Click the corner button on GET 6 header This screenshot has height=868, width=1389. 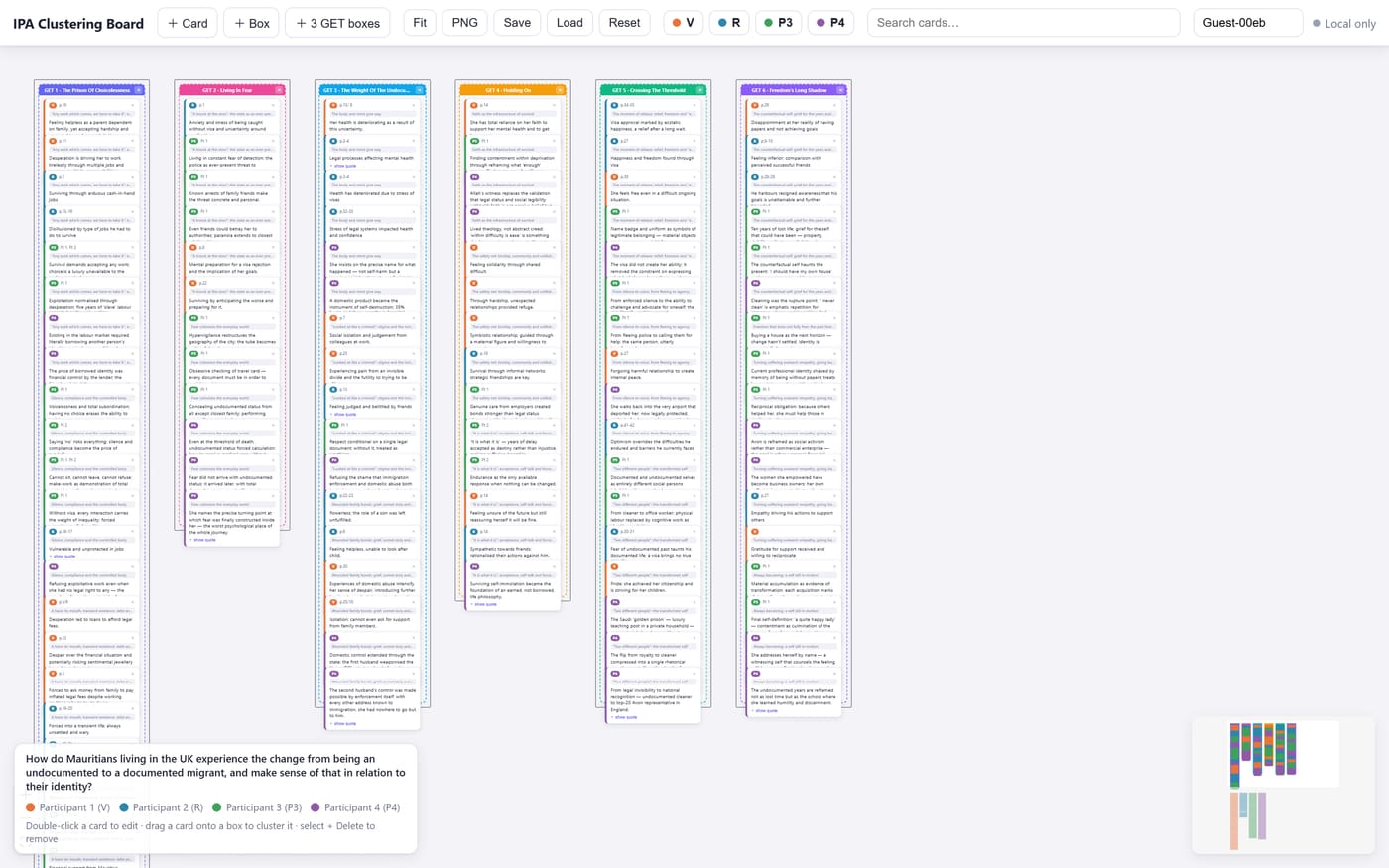tap(841, 90)
